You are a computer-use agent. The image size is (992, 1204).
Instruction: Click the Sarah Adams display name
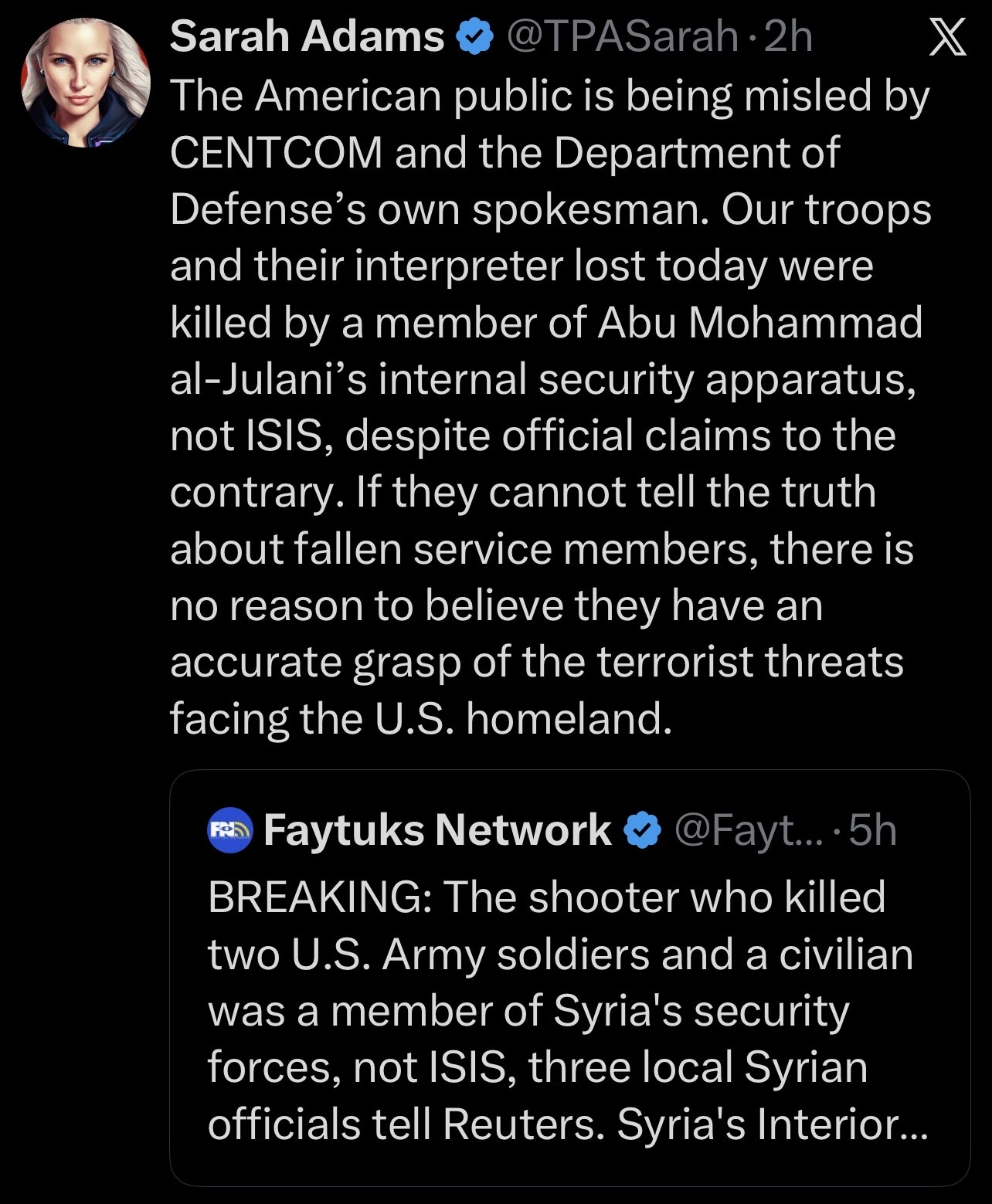(307, 36)
